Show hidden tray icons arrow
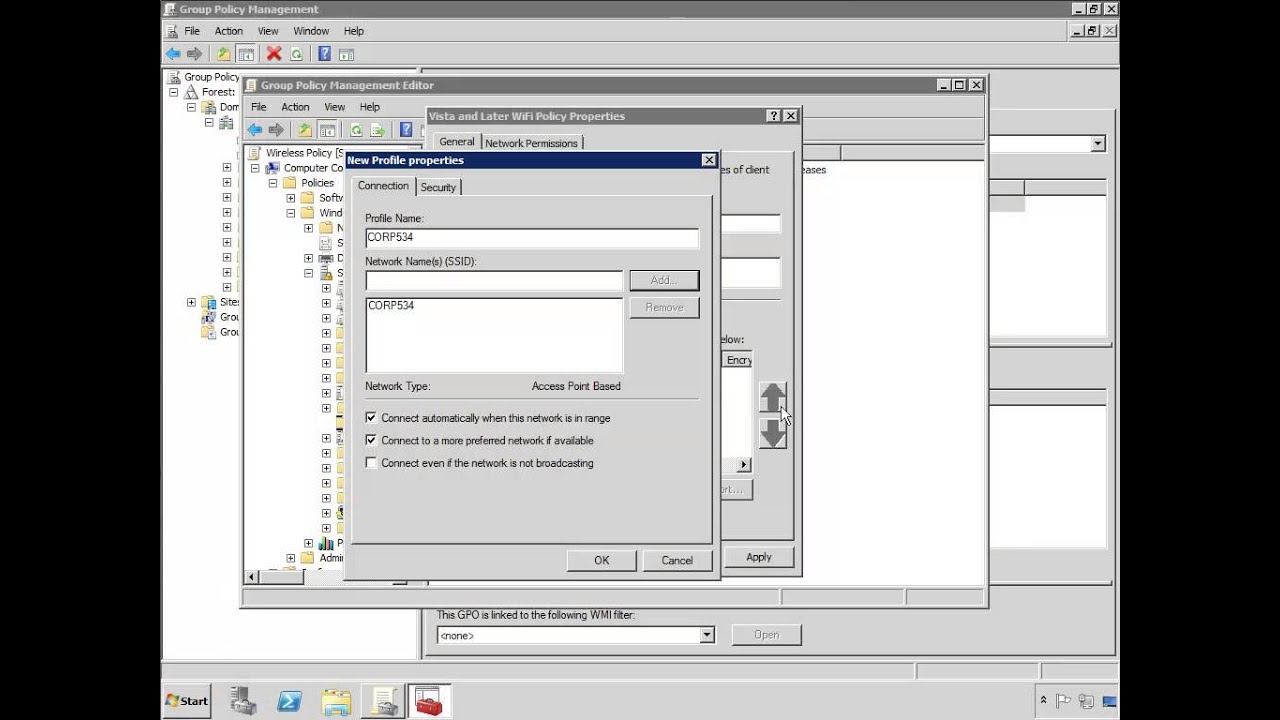The width and height of the screenshot is (1280, 720). [x=1044, y=701]
